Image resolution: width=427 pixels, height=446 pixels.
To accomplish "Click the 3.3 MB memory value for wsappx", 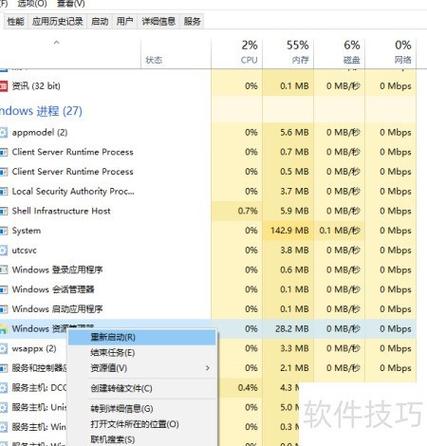I will click(x=294, y=349).
